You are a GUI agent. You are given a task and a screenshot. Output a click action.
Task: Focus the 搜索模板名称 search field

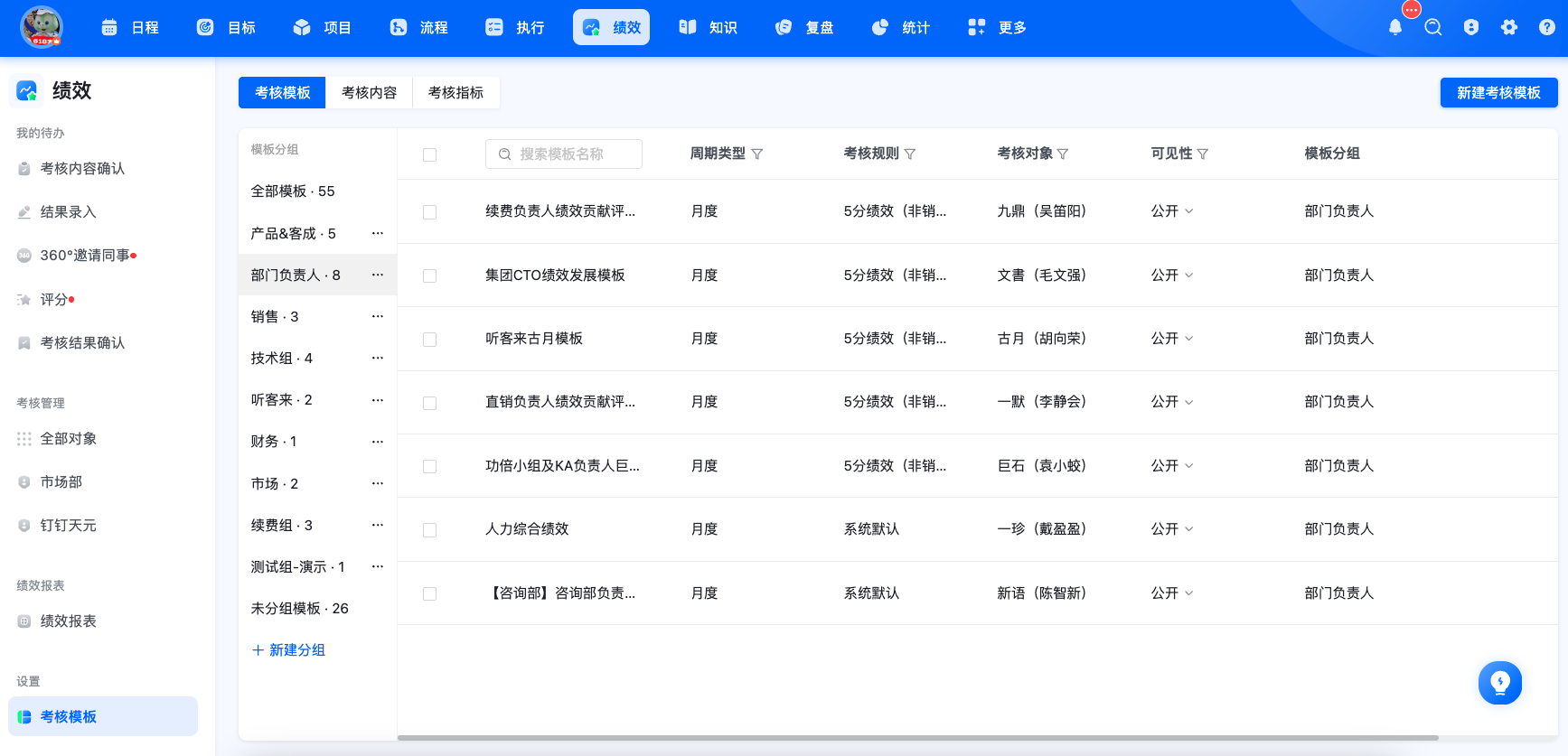[x=564, y=154]
